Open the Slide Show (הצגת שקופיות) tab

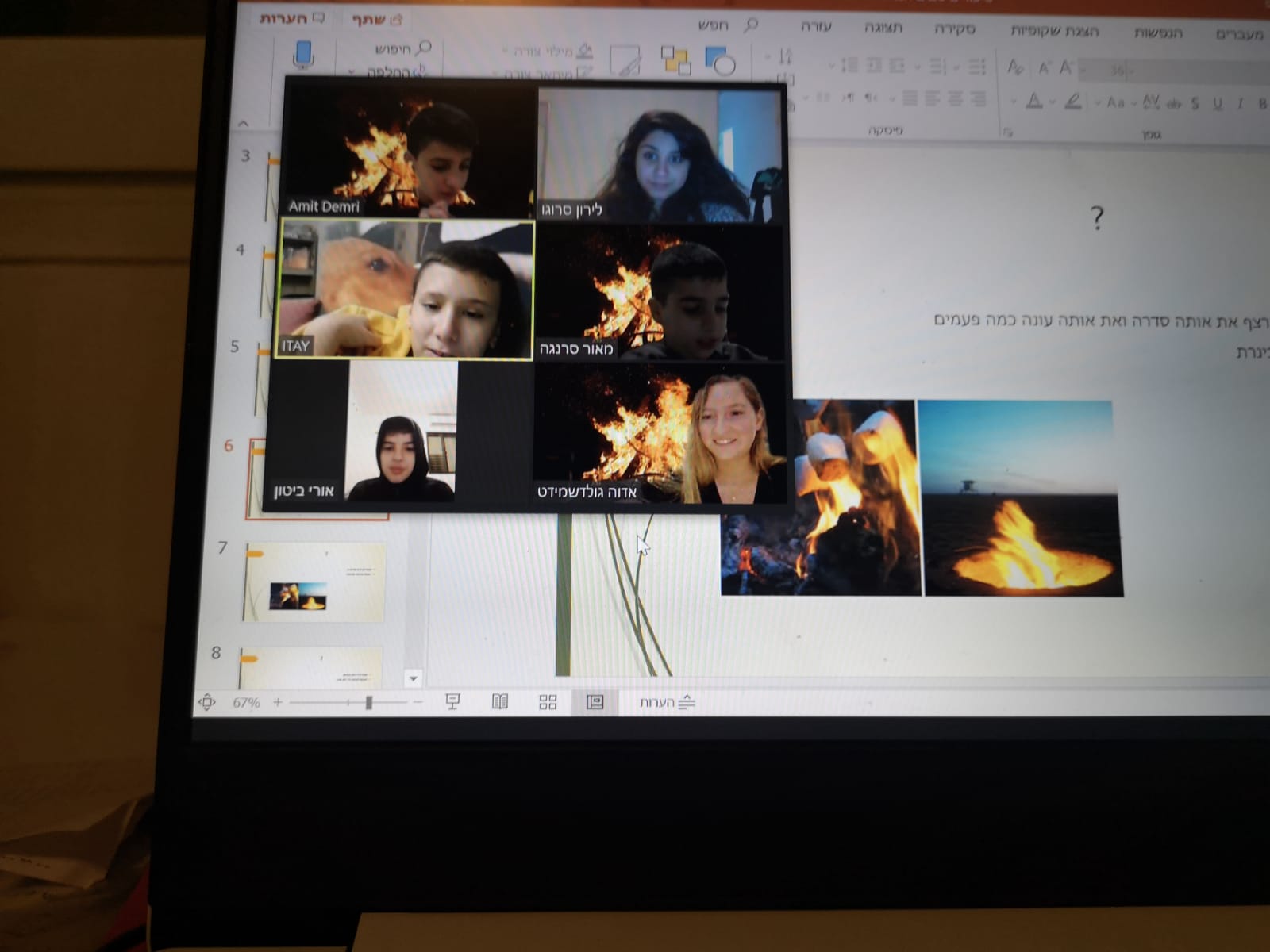(x=1055, y=31)
